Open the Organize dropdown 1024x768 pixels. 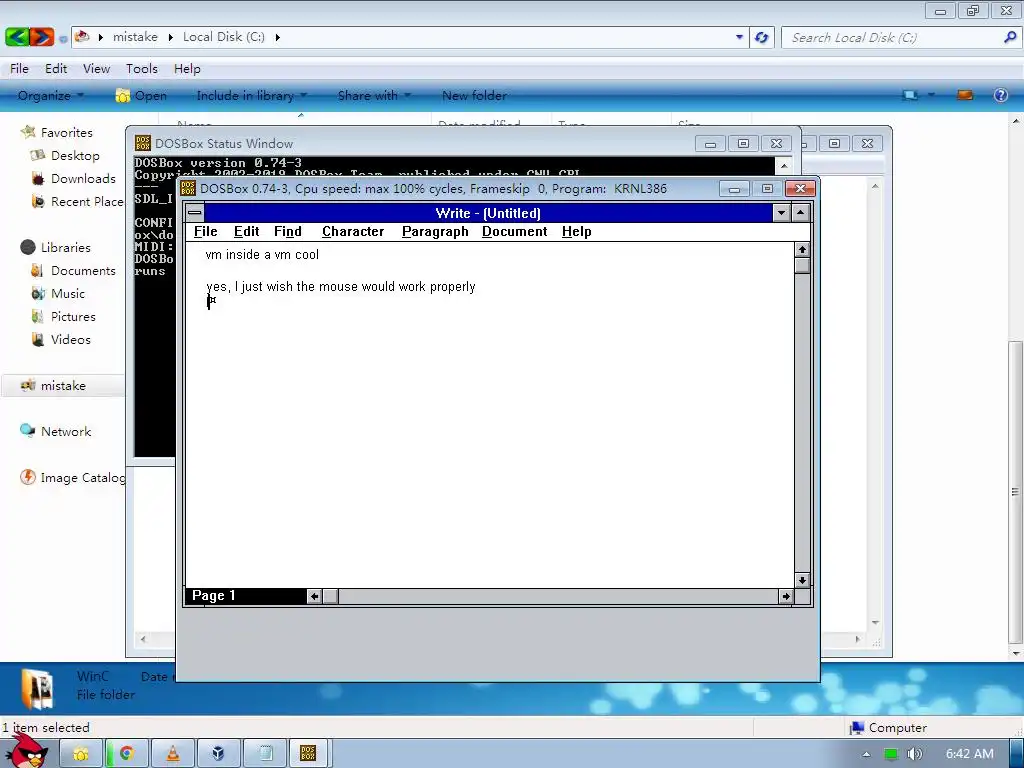click(x=51, y=95)
